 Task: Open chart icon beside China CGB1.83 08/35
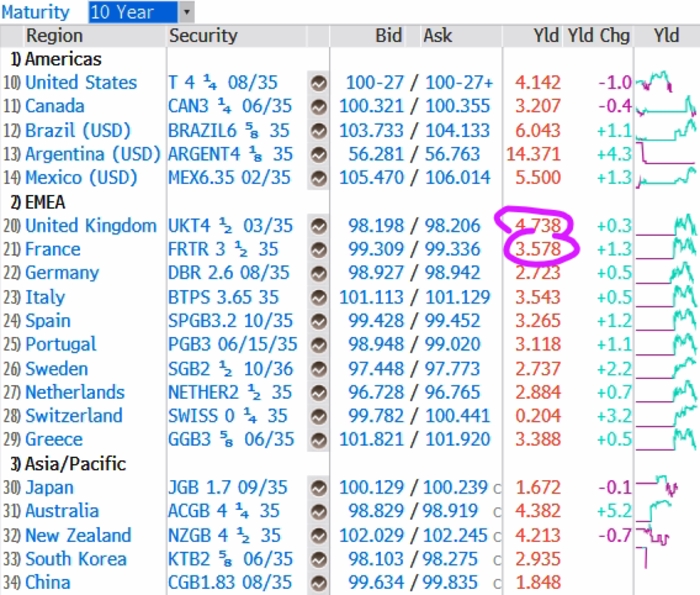click(319, 583)
